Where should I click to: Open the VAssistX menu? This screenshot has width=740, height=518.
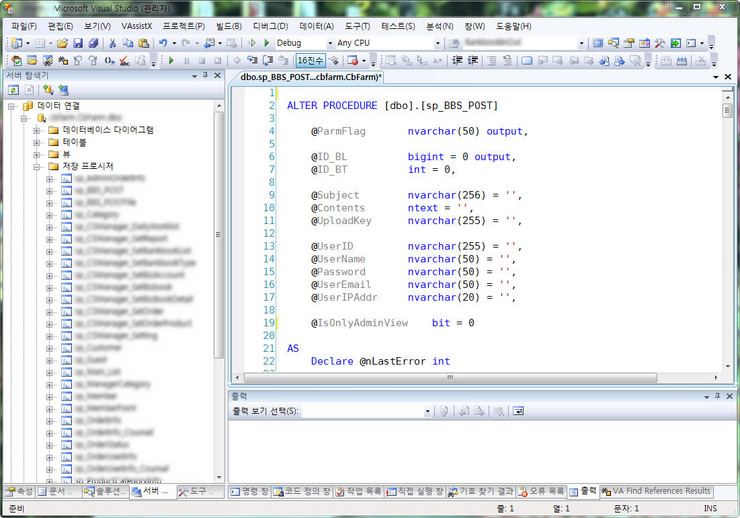click(x=136, y=26)
